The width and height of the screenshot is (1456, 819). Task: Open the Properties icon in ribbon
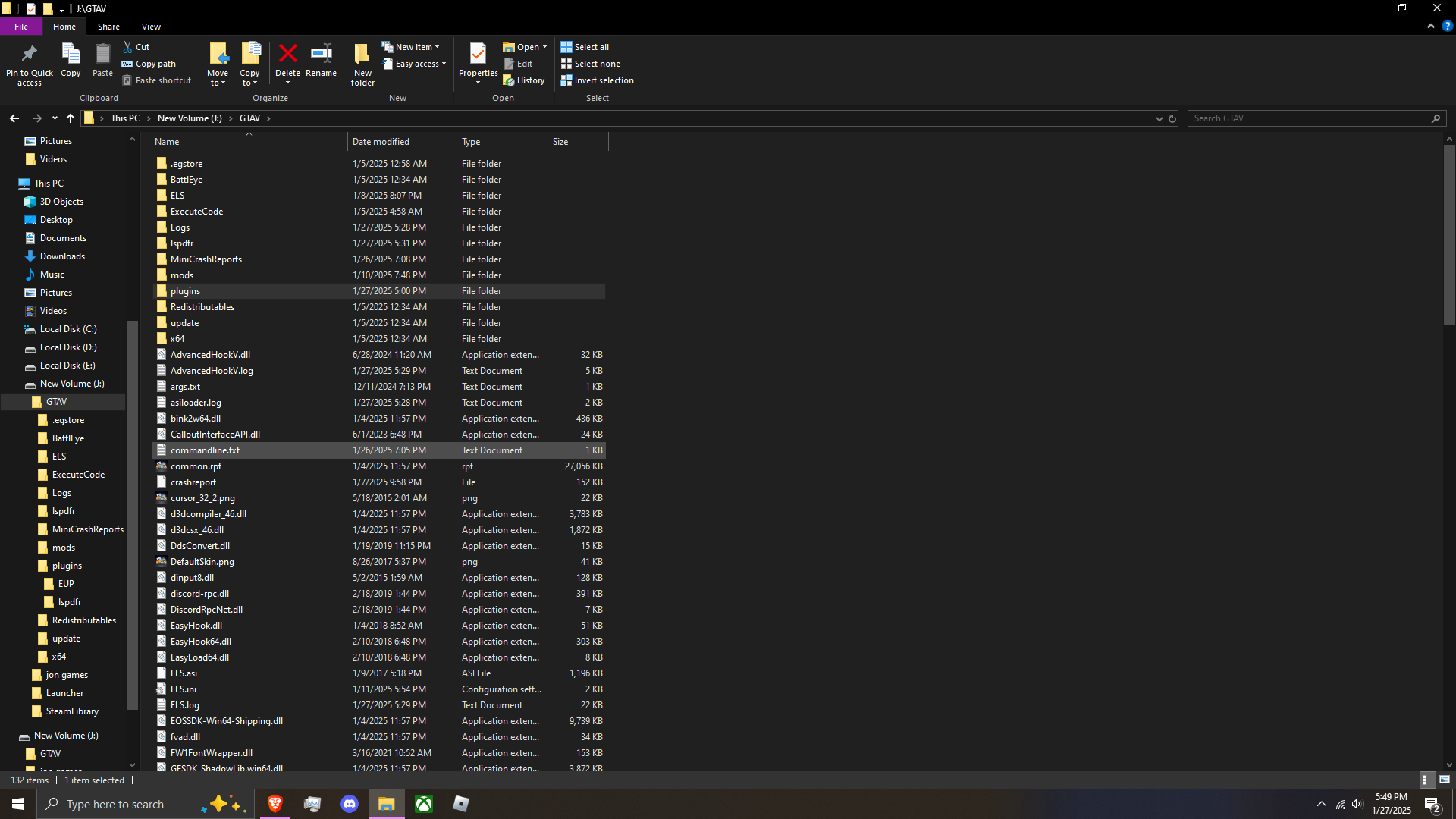478,55
